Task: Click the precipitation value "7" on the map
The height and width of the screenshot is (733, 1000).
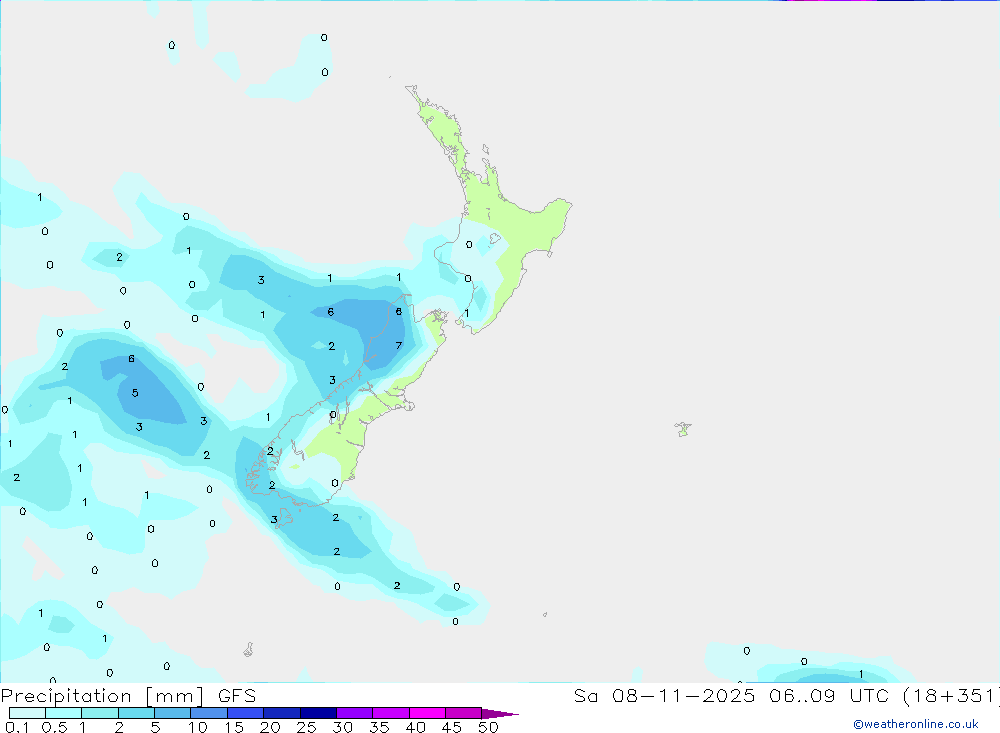Action: coord(399,346)
